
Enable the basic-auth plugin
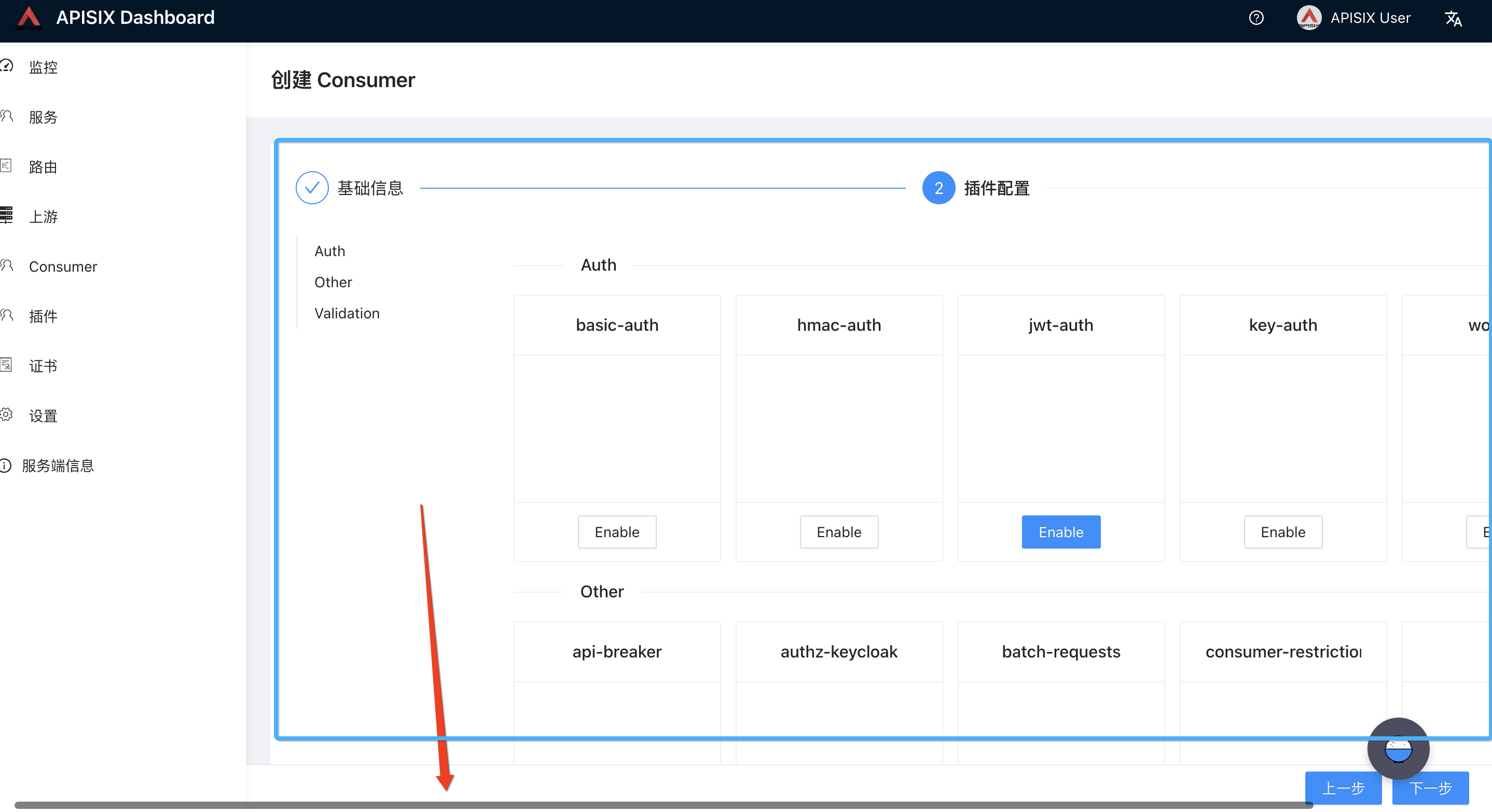coord(617,532)
